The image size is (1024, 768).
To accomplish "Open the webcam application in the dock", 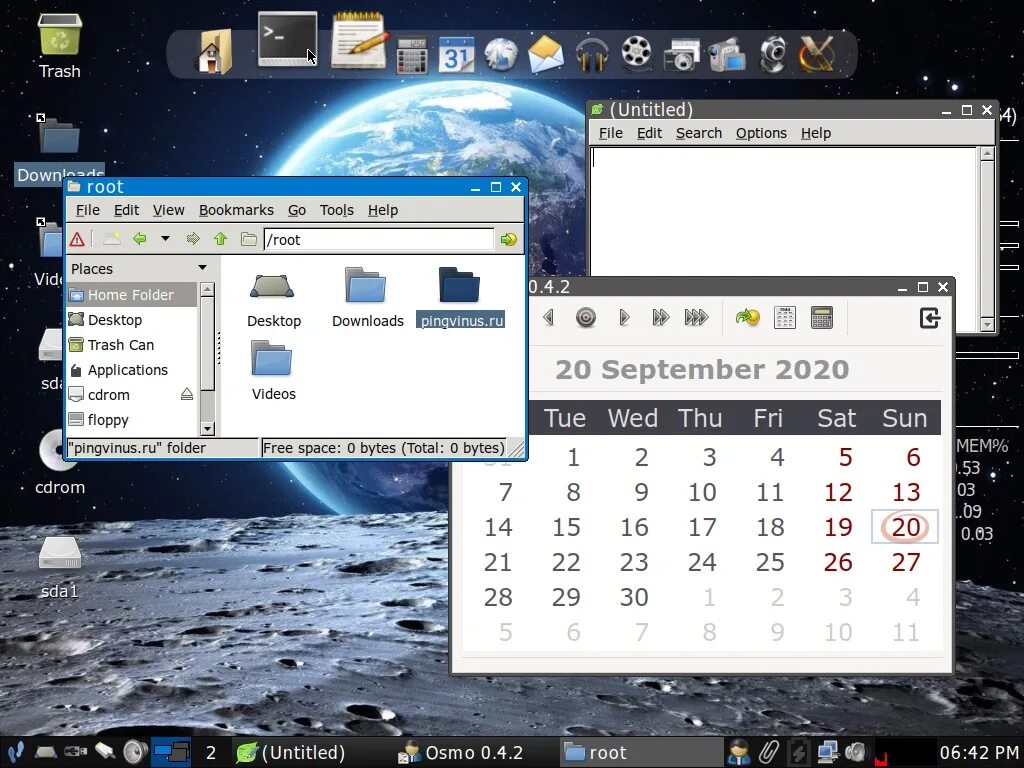I will (x=773, y=55).
